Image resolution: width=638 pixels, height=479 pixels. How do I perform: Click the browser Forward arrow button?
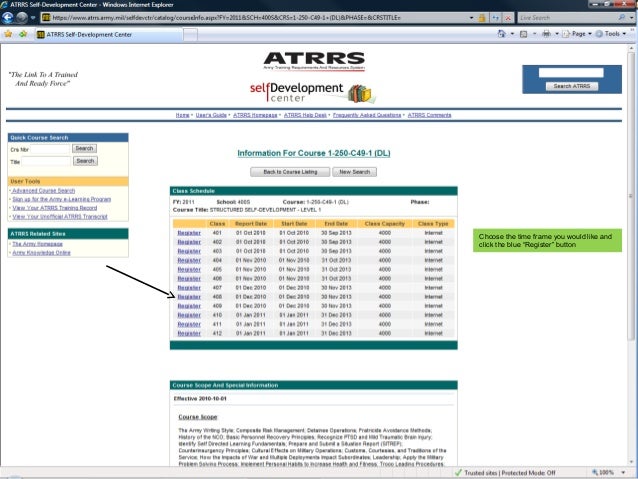(x=22, y=17)
